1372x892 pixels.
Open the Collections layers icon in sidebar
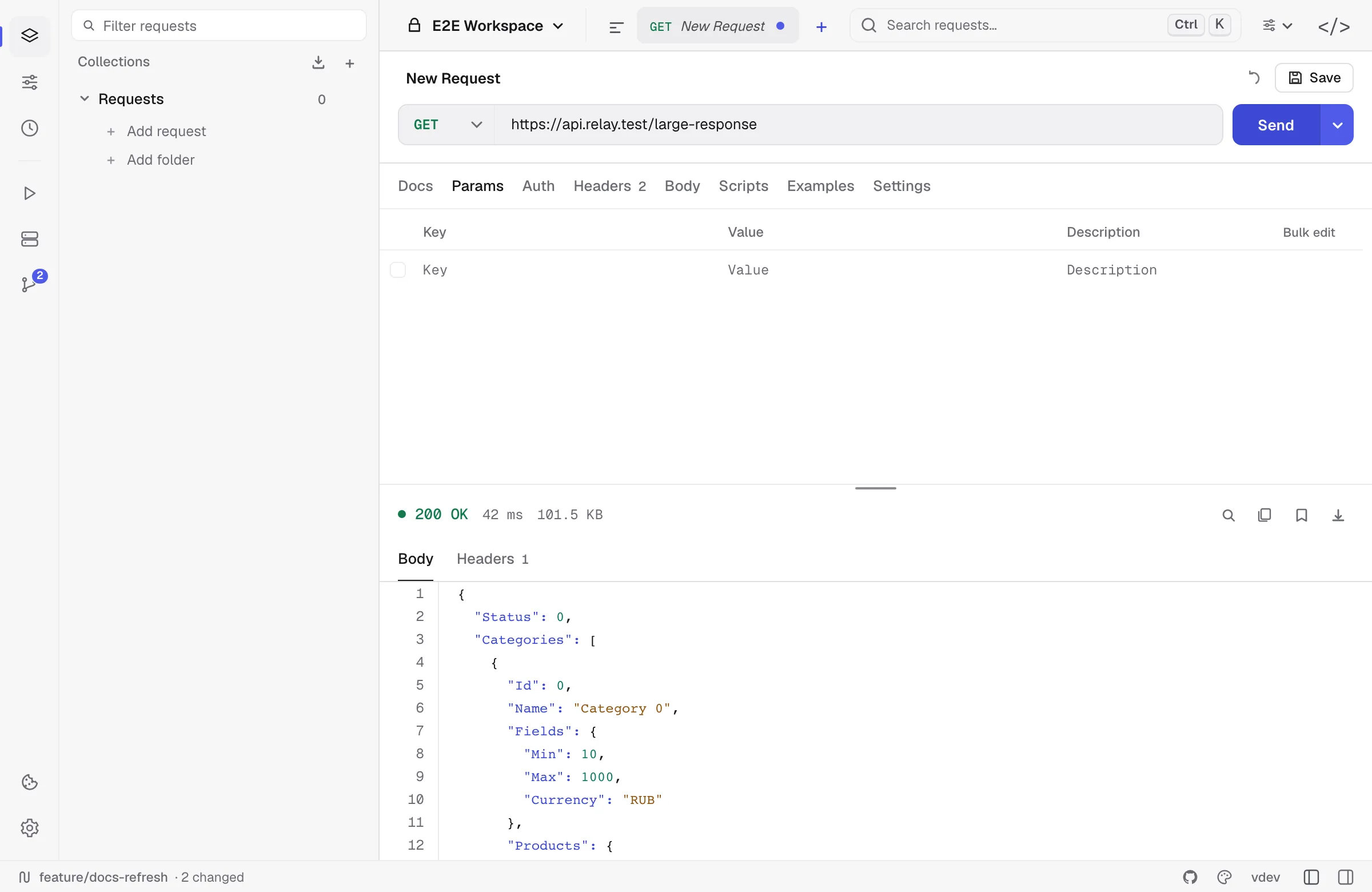tap(29, 36)
